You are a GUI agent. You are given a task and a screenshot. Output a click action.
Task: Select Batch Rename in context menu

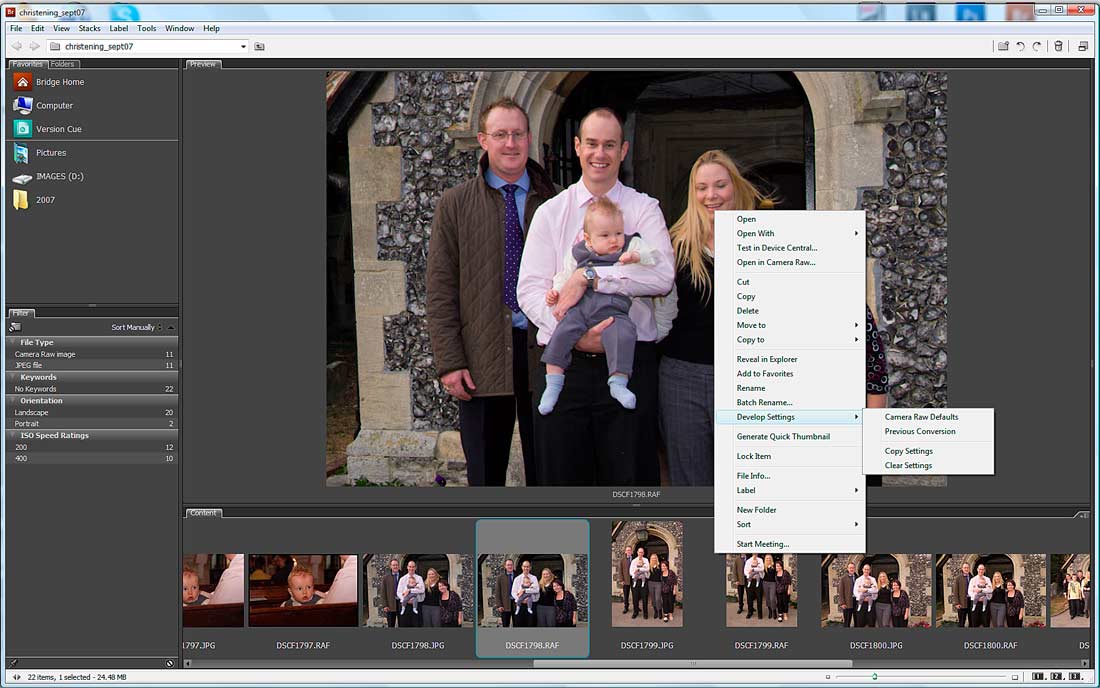click(764, 402)
